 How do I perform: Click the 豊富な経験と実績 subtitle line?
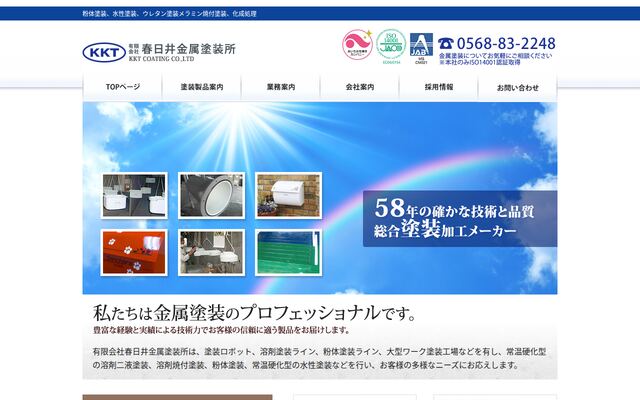222,330
